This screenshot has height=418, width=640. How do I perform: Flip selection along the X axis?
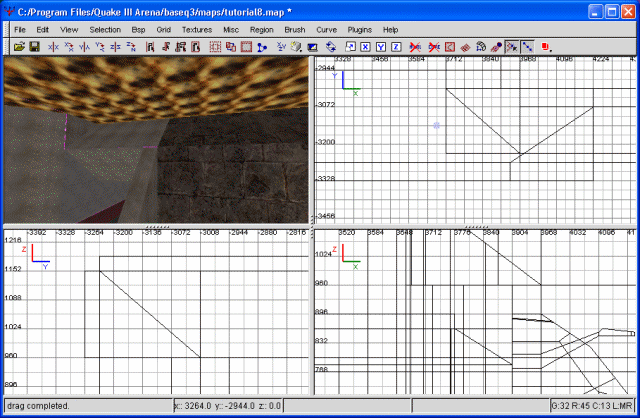pyautogui.click(x=53, y=47)
